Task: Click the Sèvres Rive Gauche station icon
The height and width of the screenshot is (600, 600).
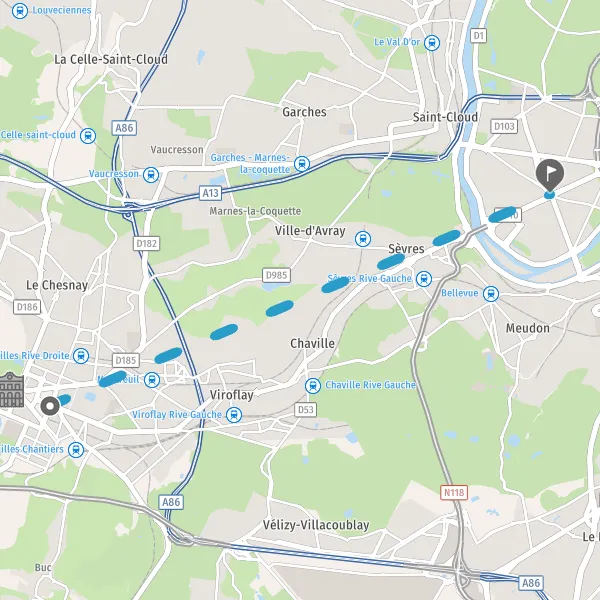Action: click(424, 279)
